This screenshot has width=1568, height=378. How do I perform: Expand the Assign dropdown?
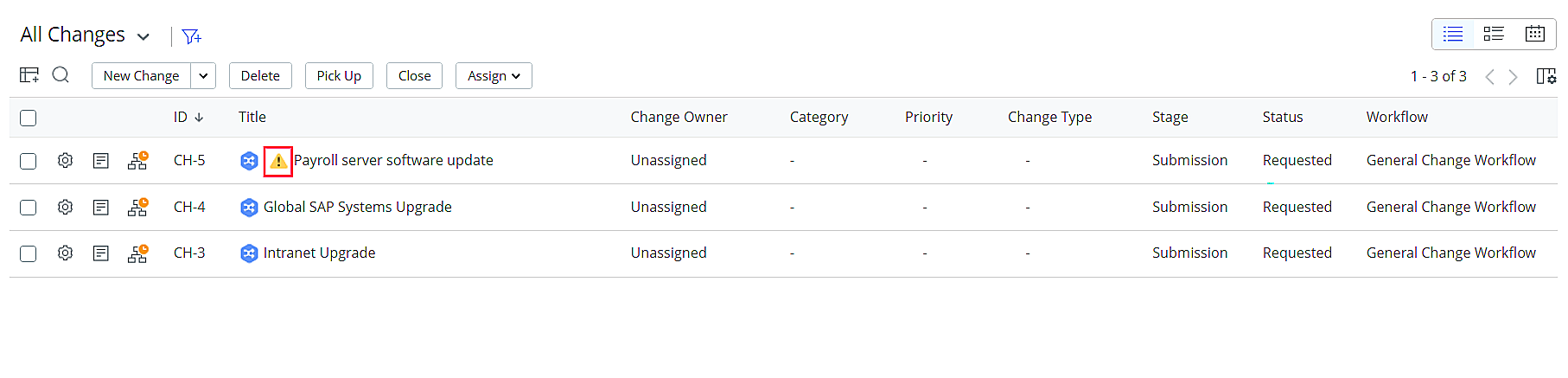[x=494, y=76]
